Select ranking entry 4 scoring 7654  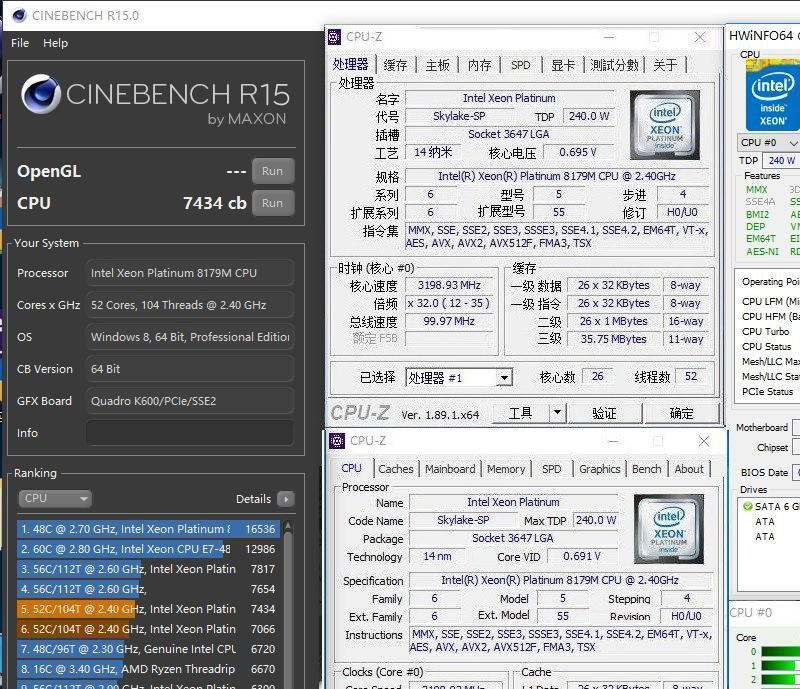pos(148,589)
